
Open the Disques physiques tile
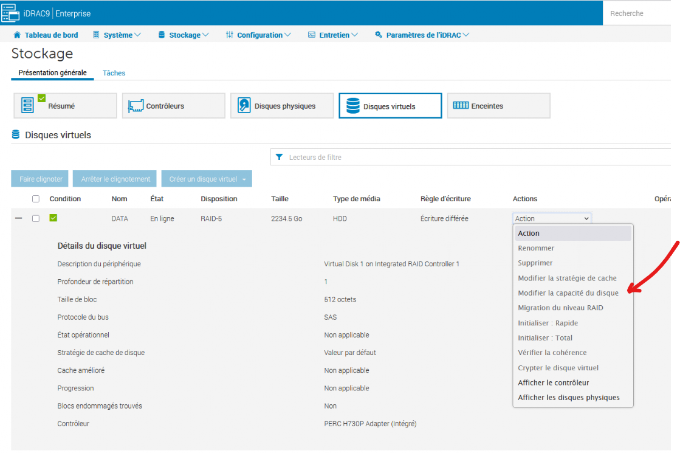point(282,106)
